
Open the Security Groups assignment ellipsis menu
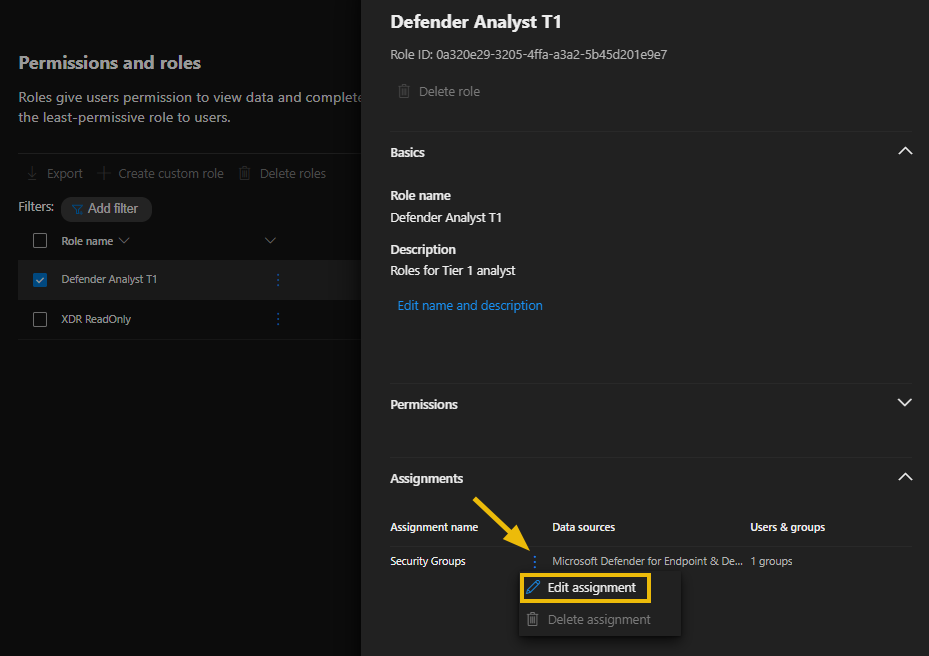coord(534,561)
